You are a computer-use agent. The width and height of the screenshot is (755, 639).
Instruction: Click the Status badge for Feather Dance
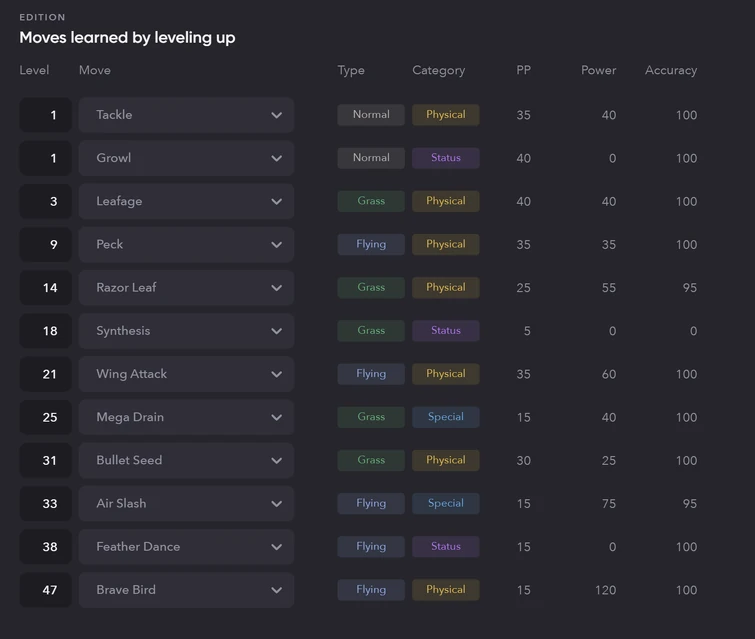tap(445, 547)
